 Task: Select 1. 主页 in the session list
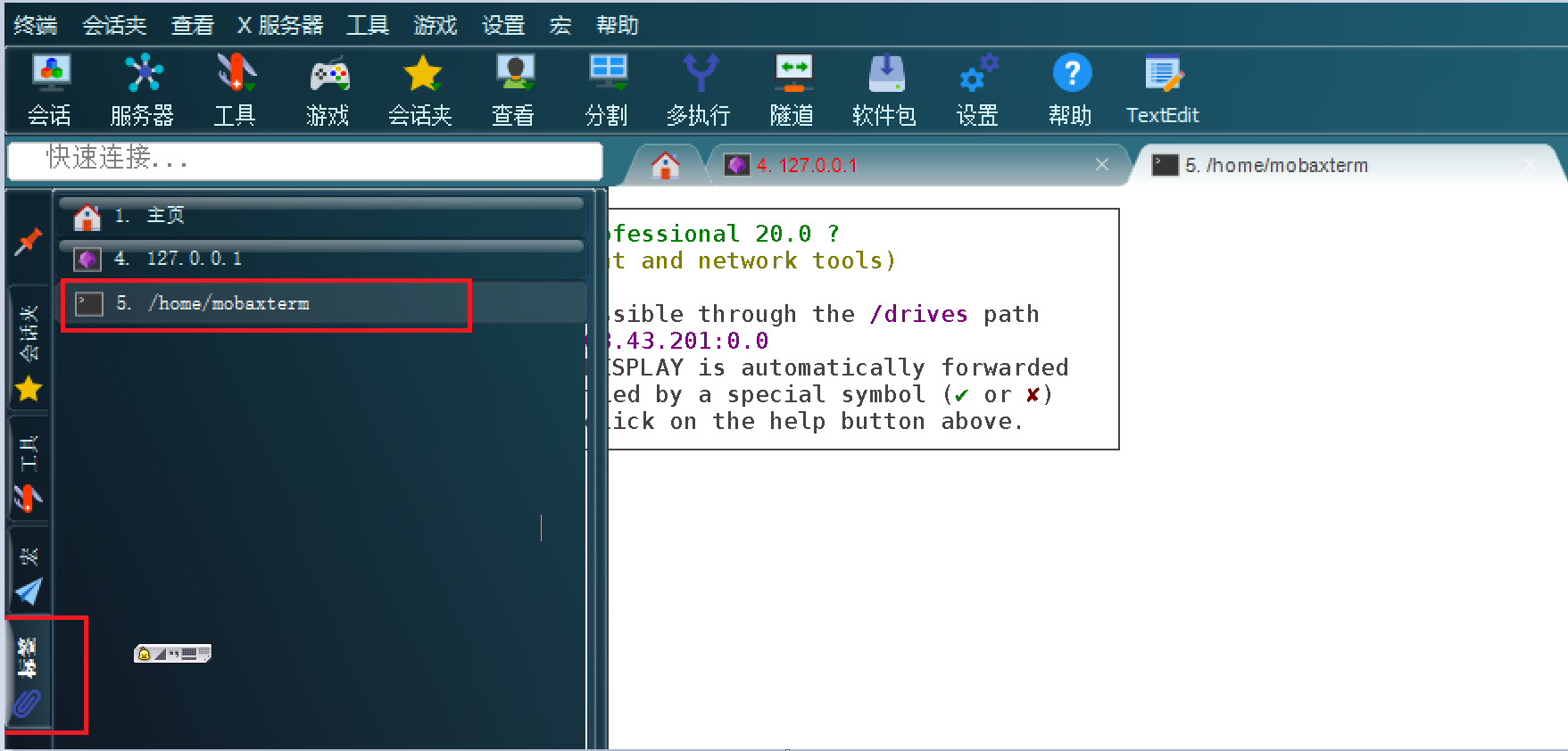tap(321, 216)
